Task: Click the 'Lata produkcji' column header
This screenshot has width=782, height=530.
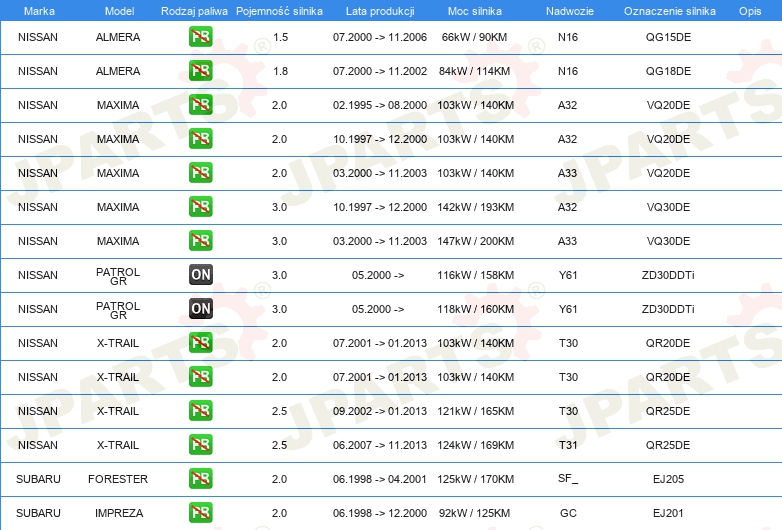Action: tap(380, 11)
